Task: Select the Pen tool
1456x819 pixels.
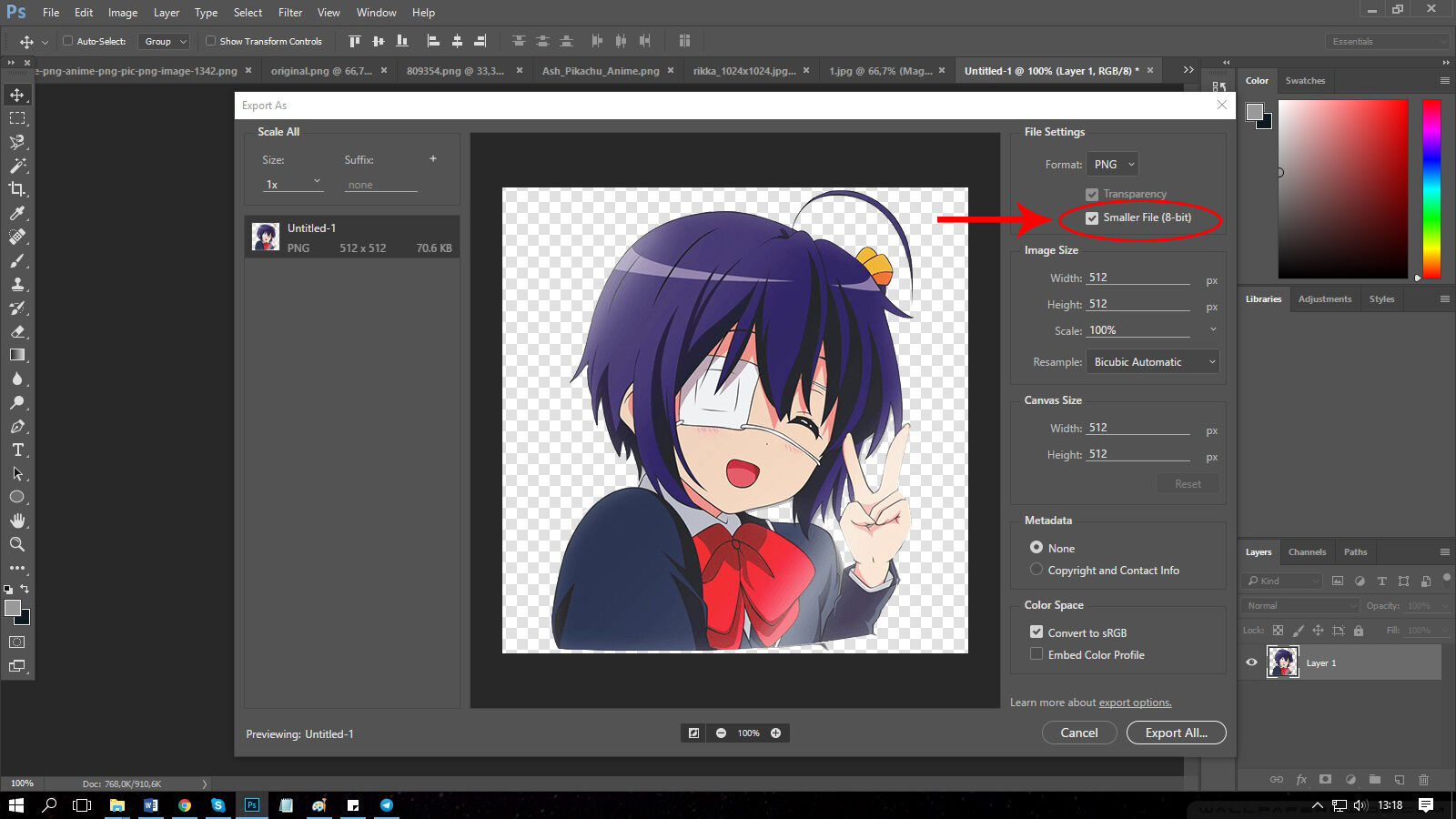Action: (17, 426)
